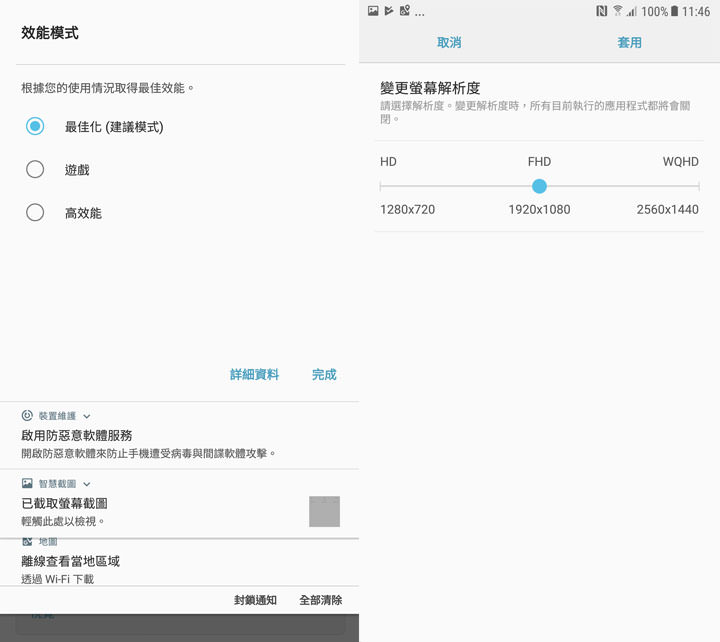Select 最佳化 (建議模式) radio option

[x=35, y=127]
